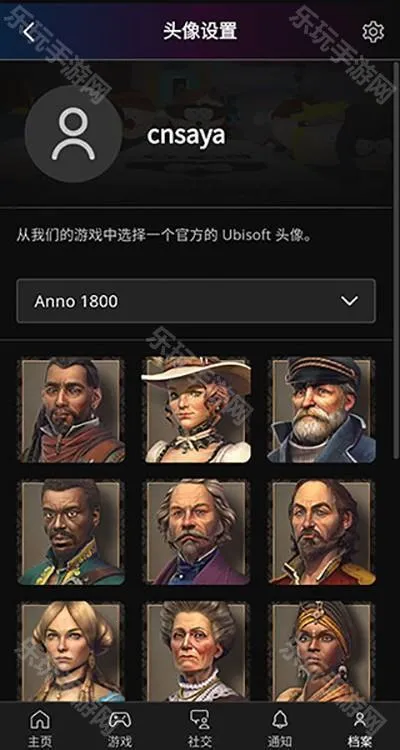Image resolution: width=400 pixels, height=750 pixels.
Task: Click the vertical scrollbar on right edge
Action: click(x=396, y=258)
